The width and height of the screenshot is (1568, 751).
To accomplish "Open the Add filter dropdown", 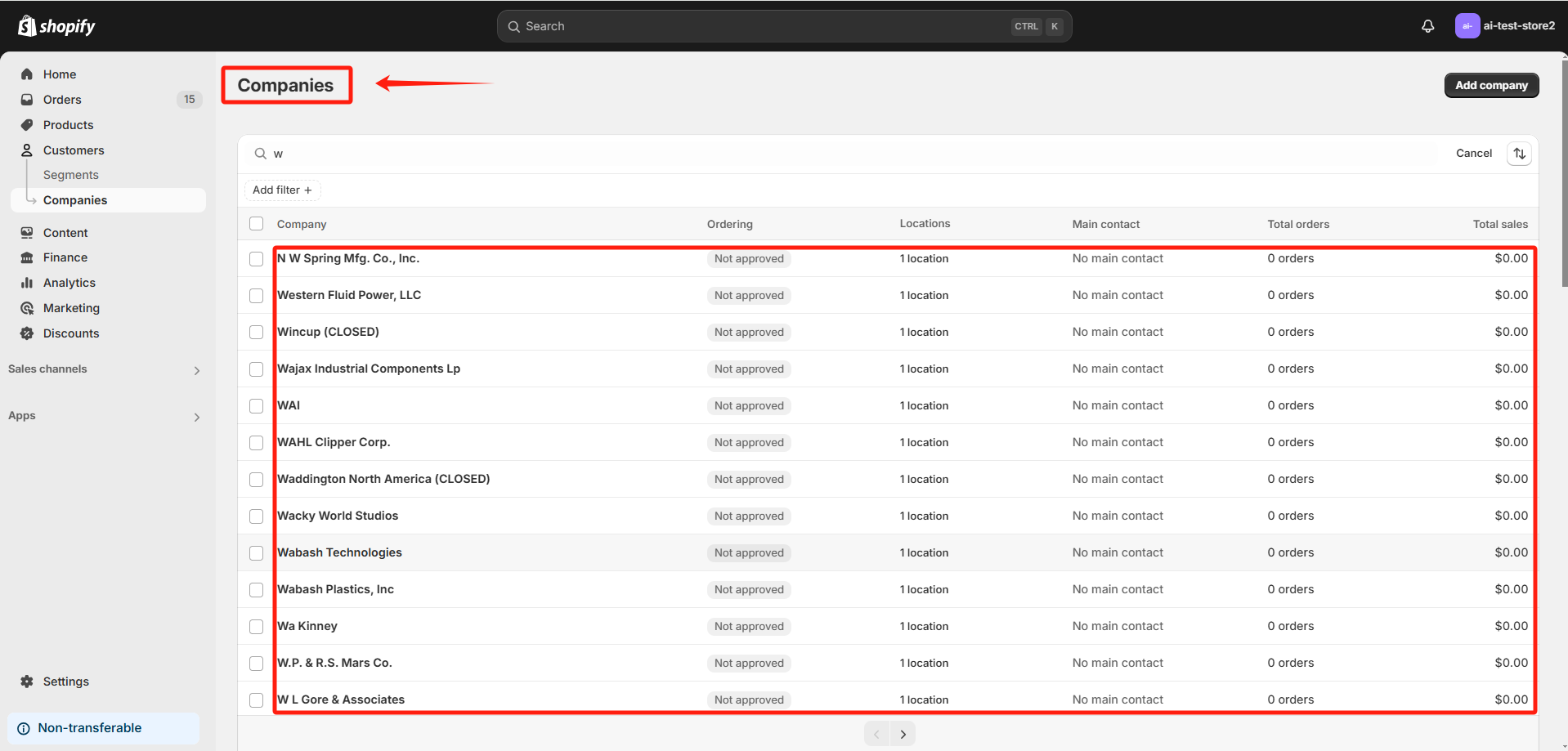I will click(282, 190).
